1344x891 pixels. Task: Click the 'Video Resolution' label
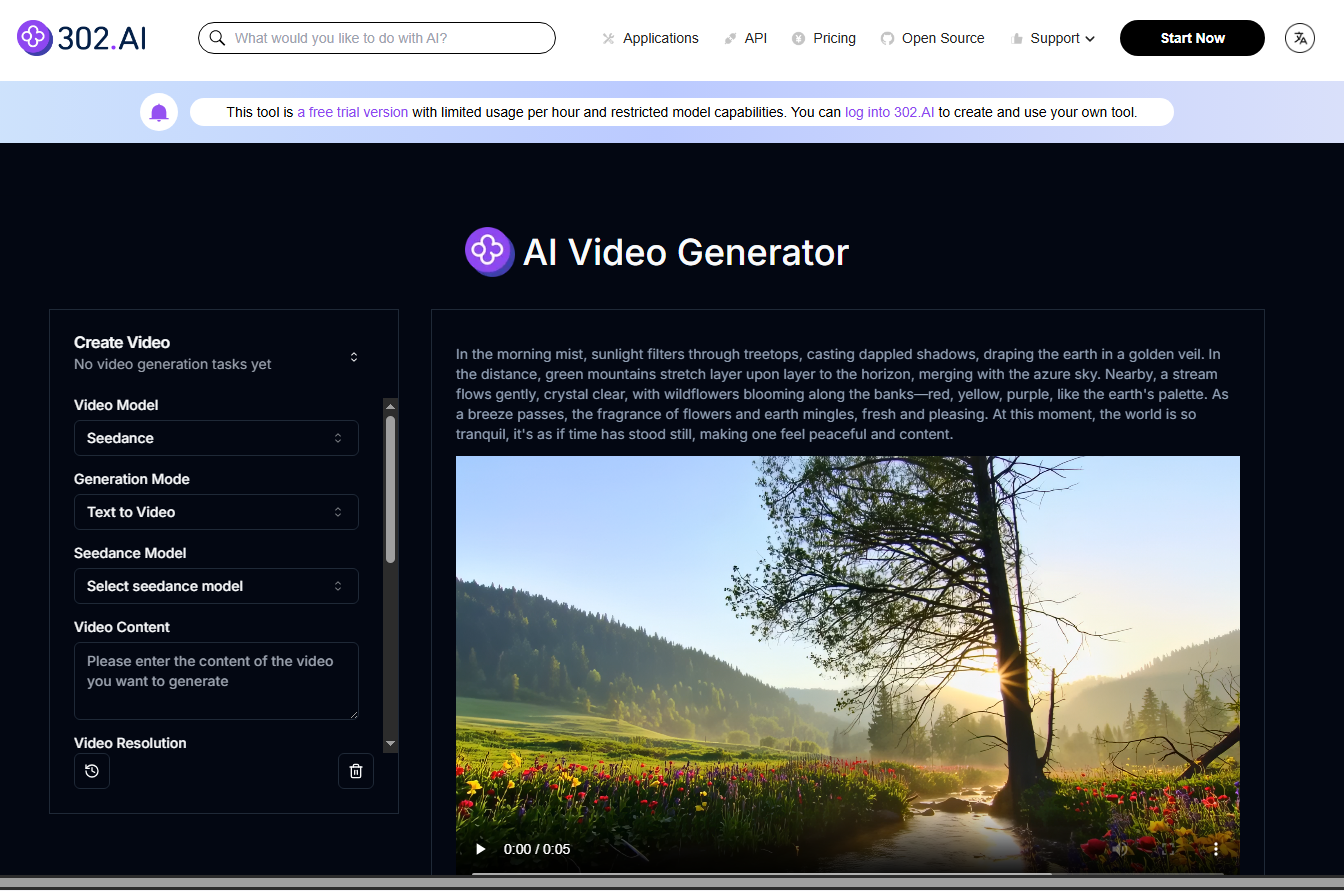[130, 743]
